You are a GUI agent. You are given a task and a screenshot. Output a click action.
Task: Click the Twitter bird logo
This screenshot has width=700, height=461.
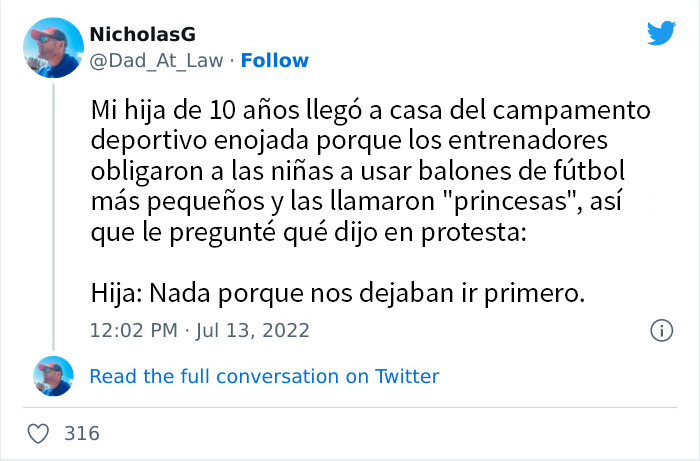click(x=661, y=34)
